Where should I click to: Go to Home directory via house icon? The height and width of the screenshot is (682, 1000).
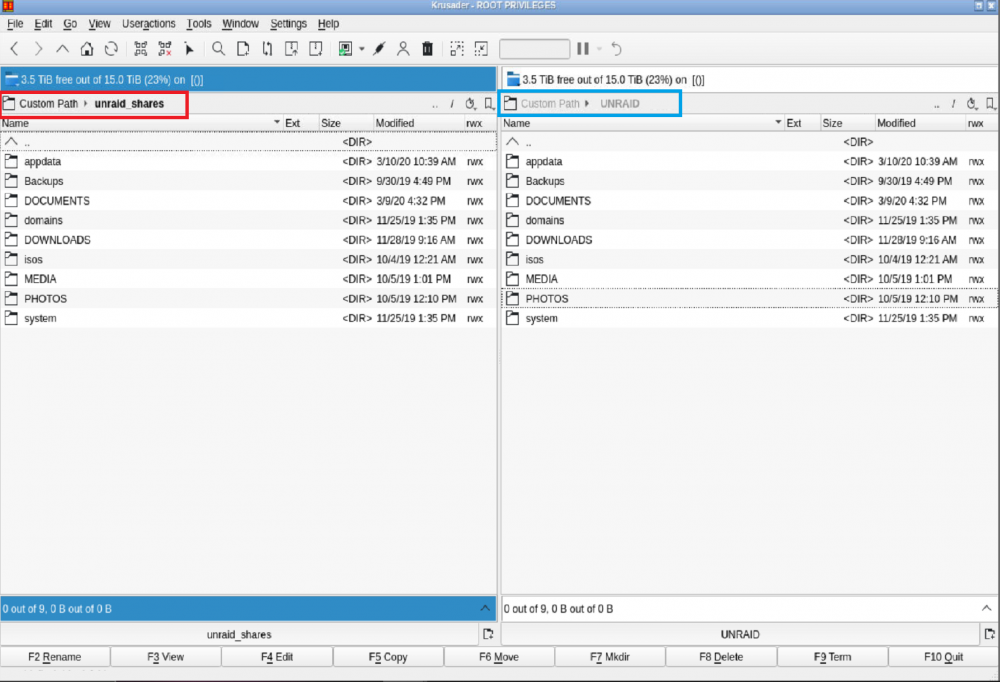click(x=87, y=48)
